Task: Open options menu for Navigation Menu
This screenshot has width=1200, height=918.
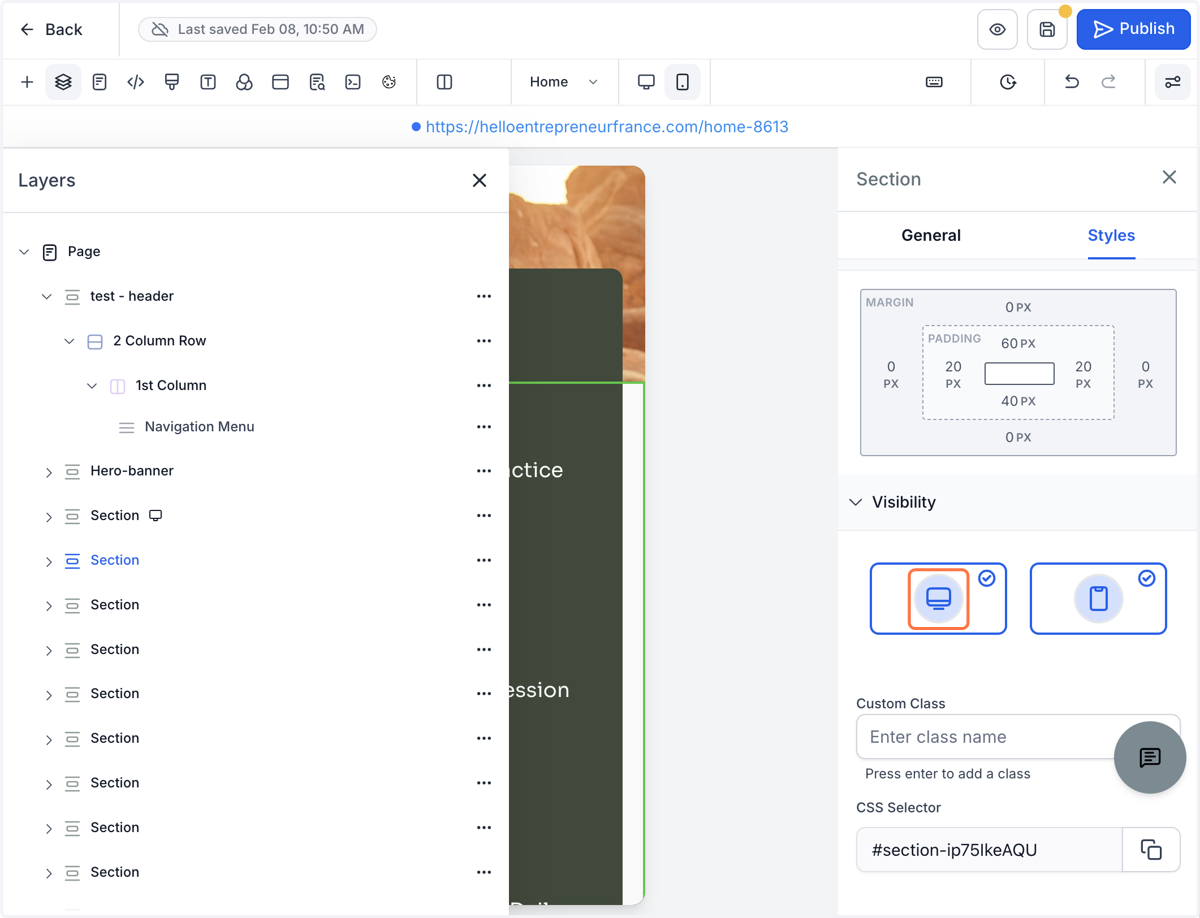Action: click(484, 427)
